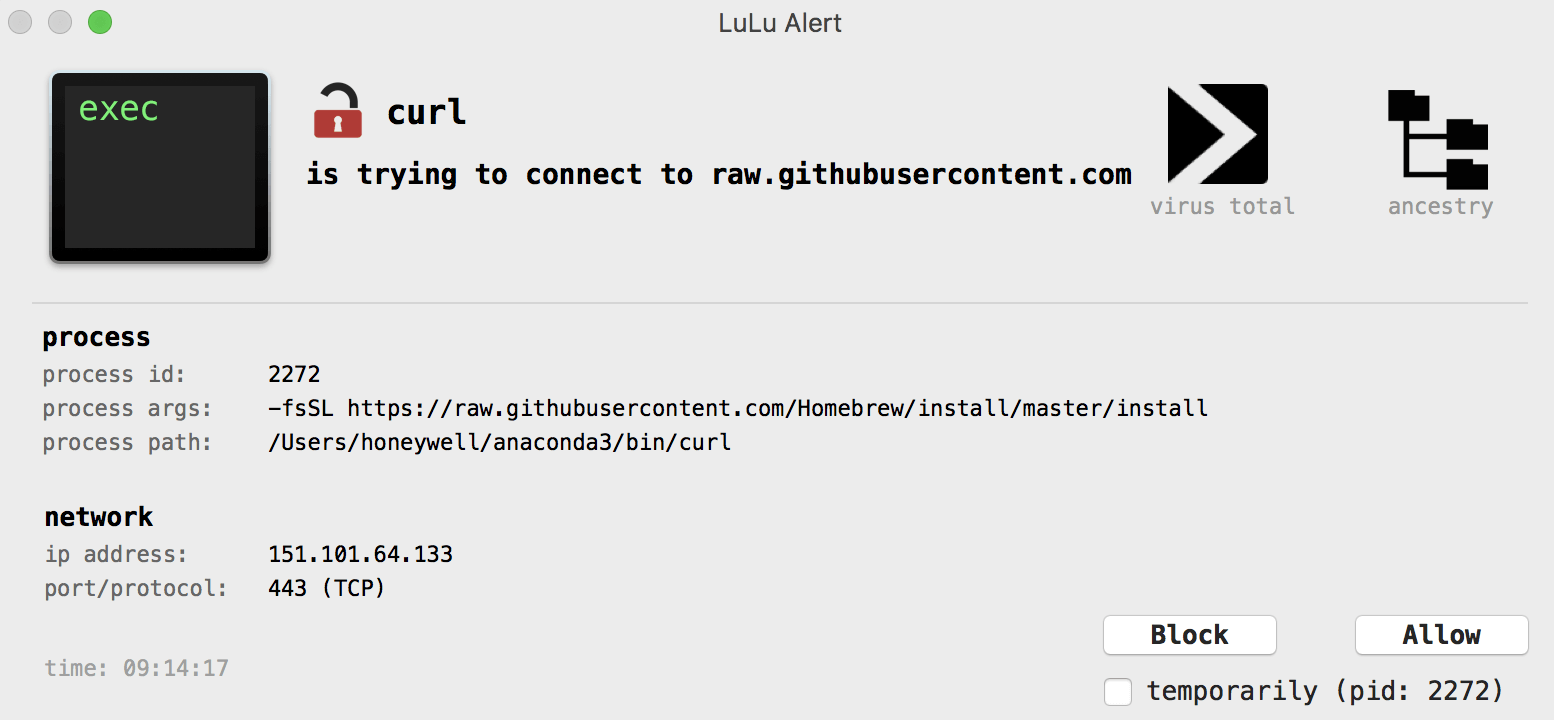The width and height of the screenshot is (1554, 720).
Task: Click the process id value 2272
Action: [x=294, y=374]
